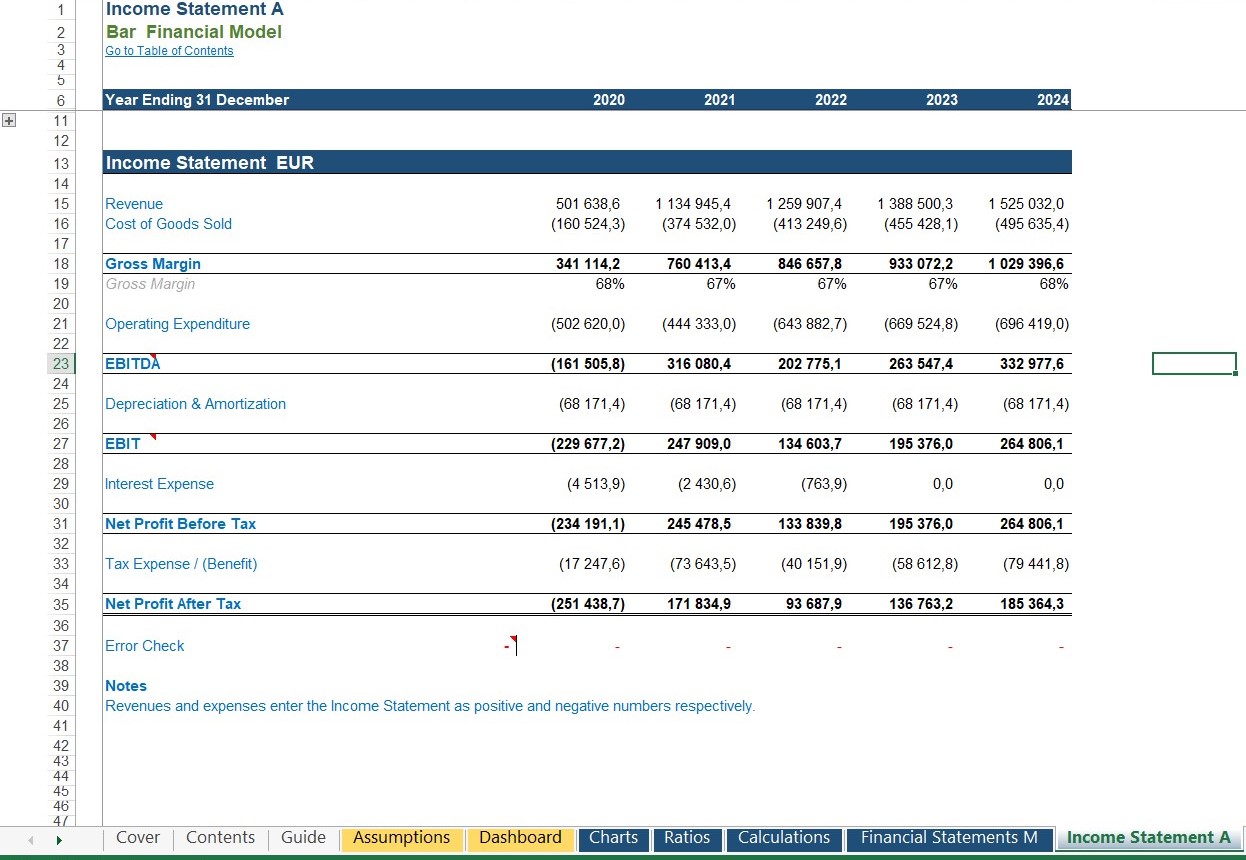The height and width of the screenshot is (860, 1246).
Task: Select 2023 Tax Expense (58 612,8)
Action: coord(925,564)
